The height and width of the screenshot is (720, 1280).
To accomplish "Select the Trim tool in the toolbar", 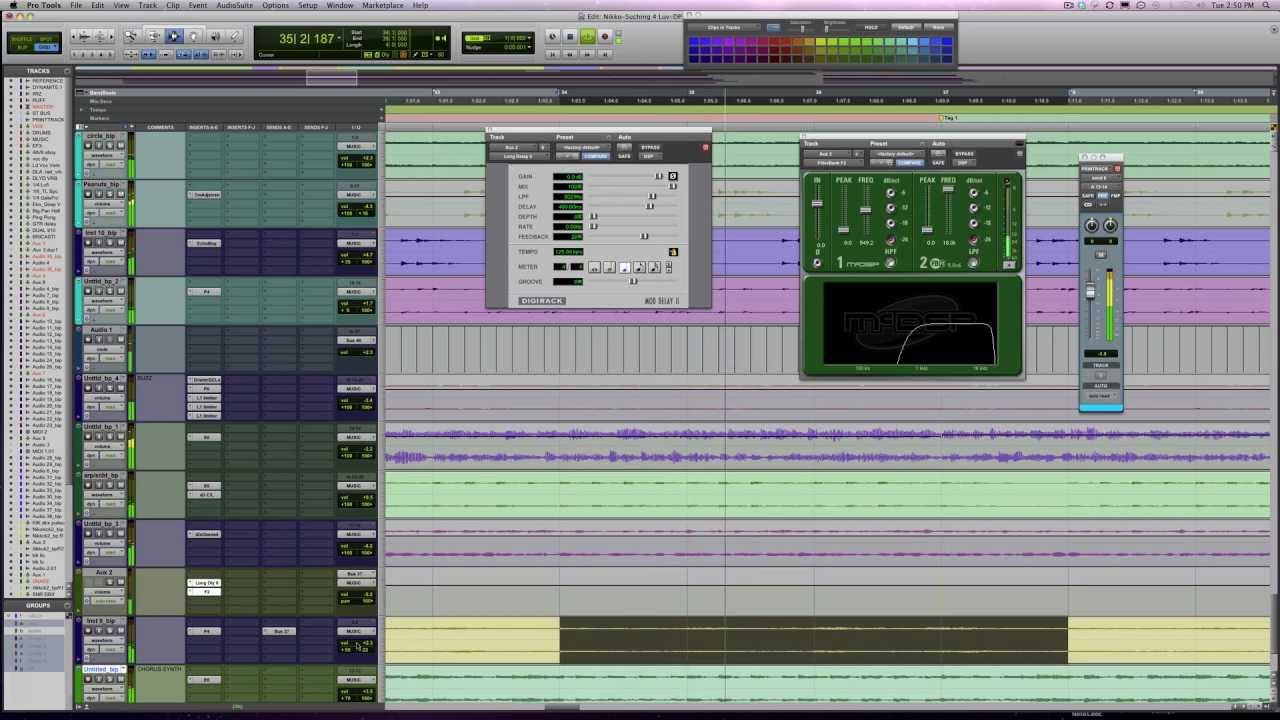I will click(x=153, y=37).
